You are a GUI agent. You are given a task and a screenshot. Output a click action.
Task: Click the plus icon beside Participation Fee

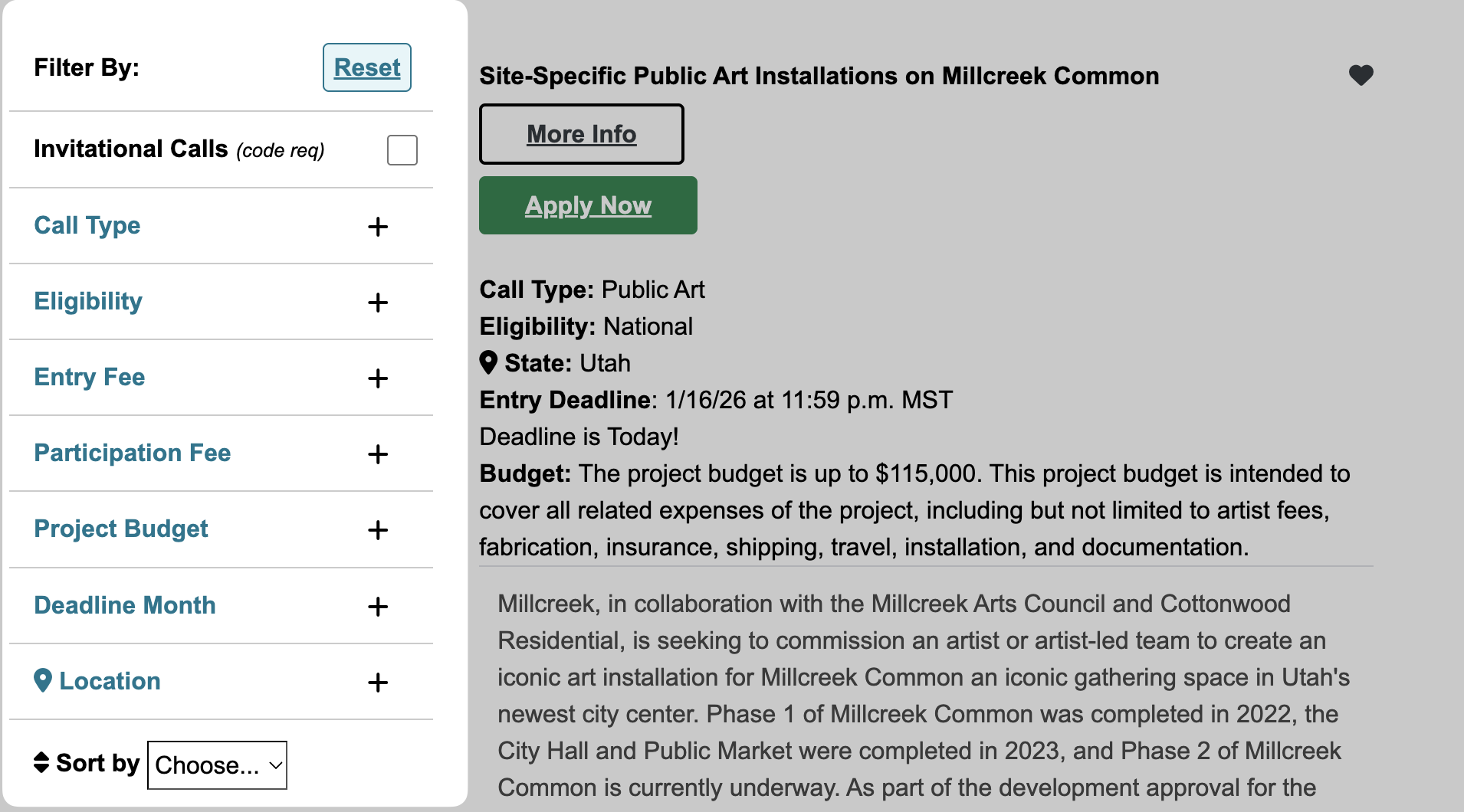coord(377,454)
